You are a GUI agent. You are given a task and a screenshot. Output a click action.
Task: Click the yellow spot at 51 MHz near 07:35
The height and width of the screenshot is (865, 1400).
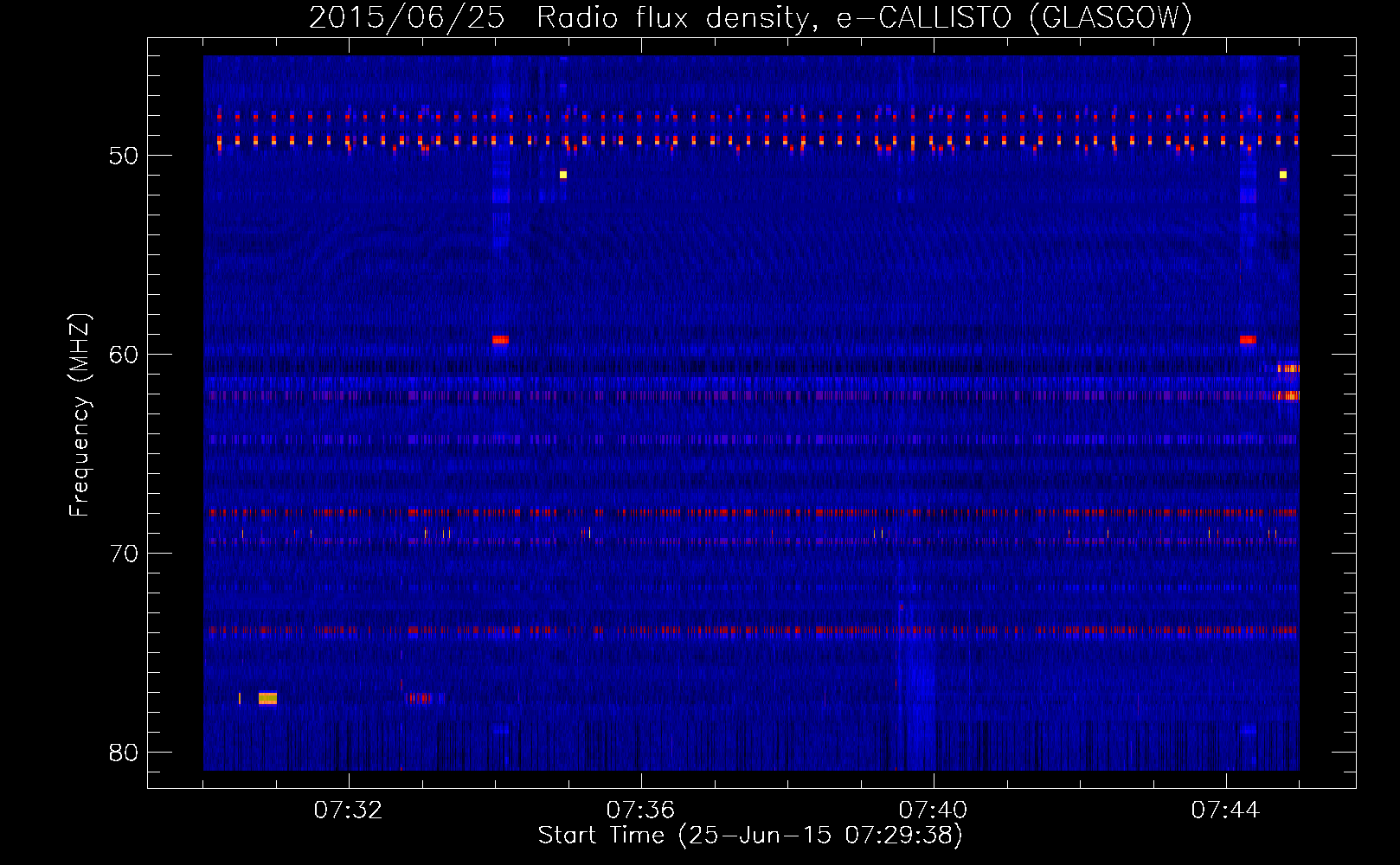pyautogui.click(x=563, y=175)
